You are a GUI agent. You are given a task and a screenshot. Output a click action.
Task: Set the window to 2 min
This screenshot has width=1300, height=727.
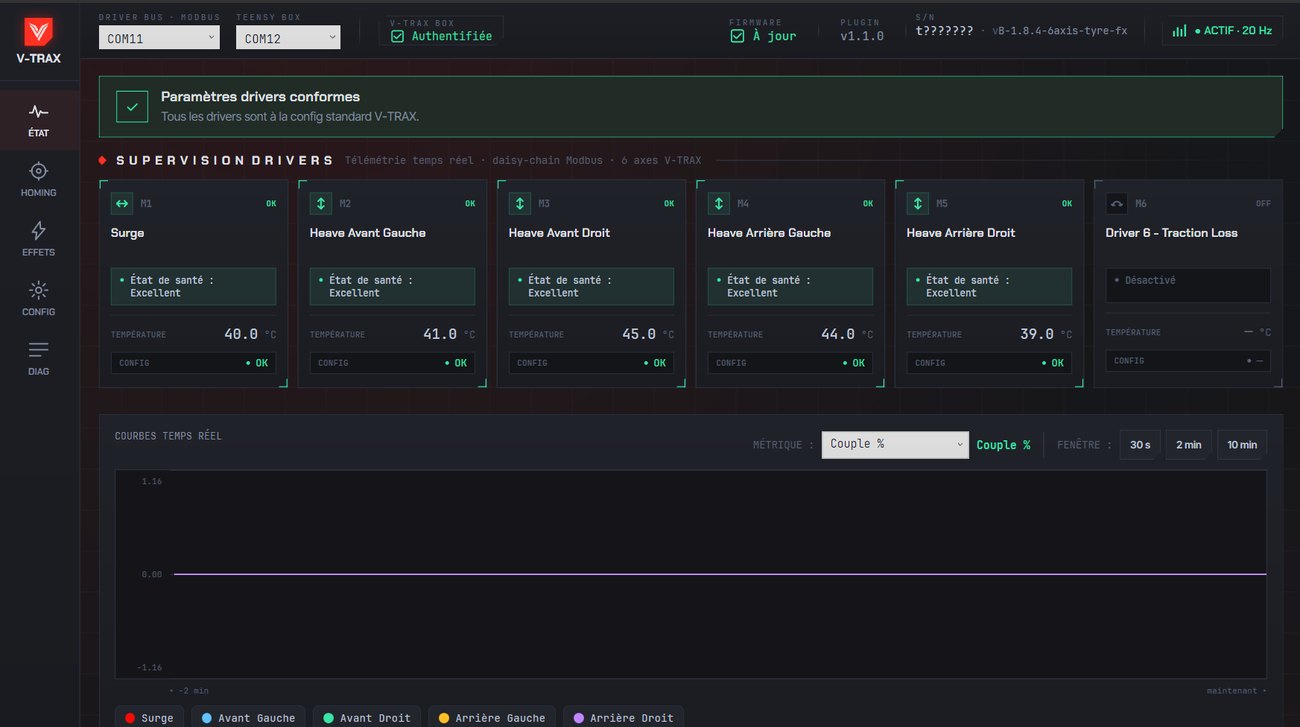tap(1189, 445)
